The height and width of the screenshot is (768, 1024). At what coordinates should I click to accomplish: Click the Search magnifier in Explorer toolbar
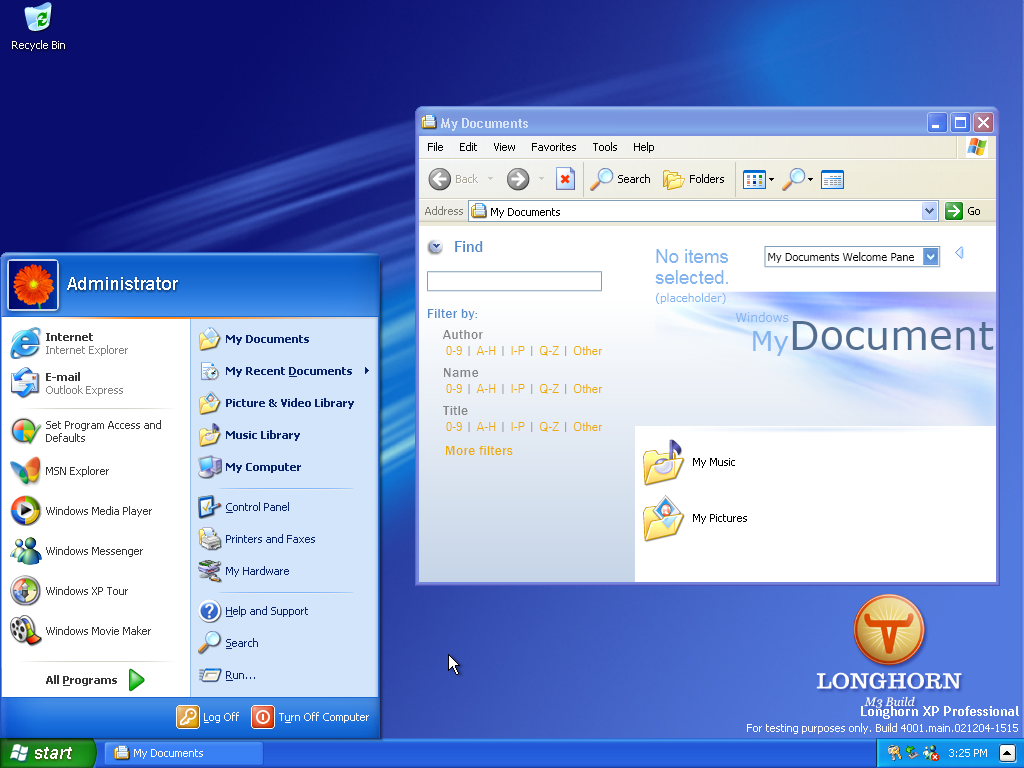click(620, 179)
